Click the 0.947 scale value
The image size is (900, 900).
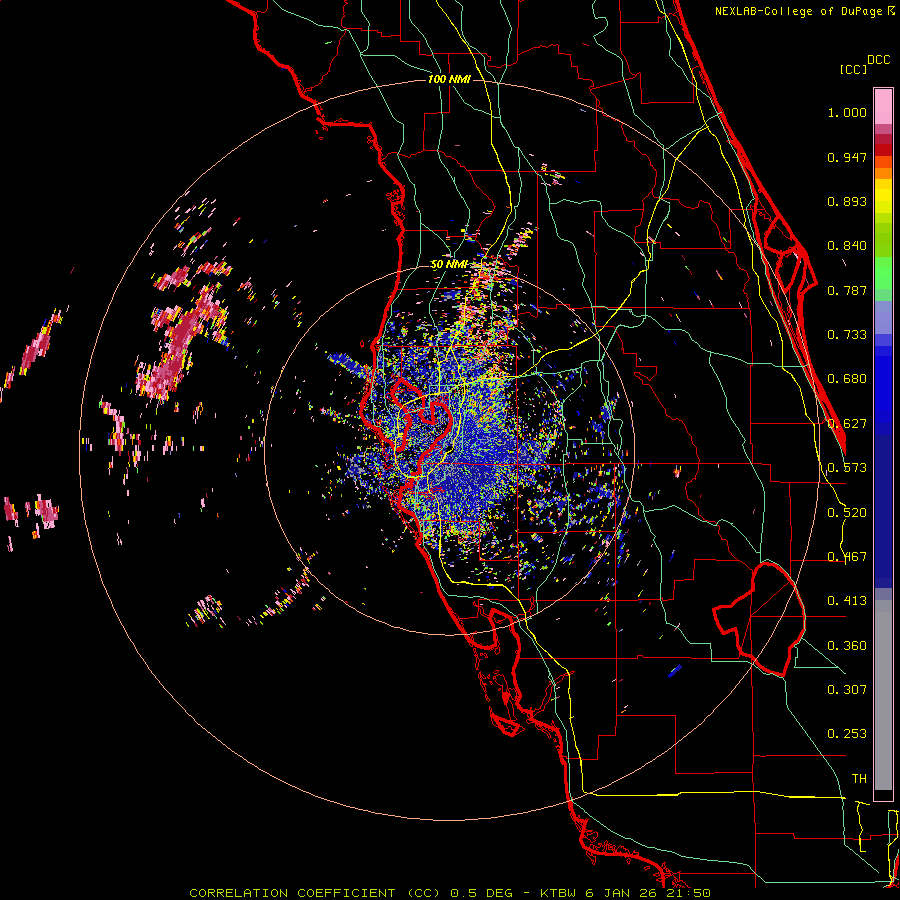coord(847,157)
